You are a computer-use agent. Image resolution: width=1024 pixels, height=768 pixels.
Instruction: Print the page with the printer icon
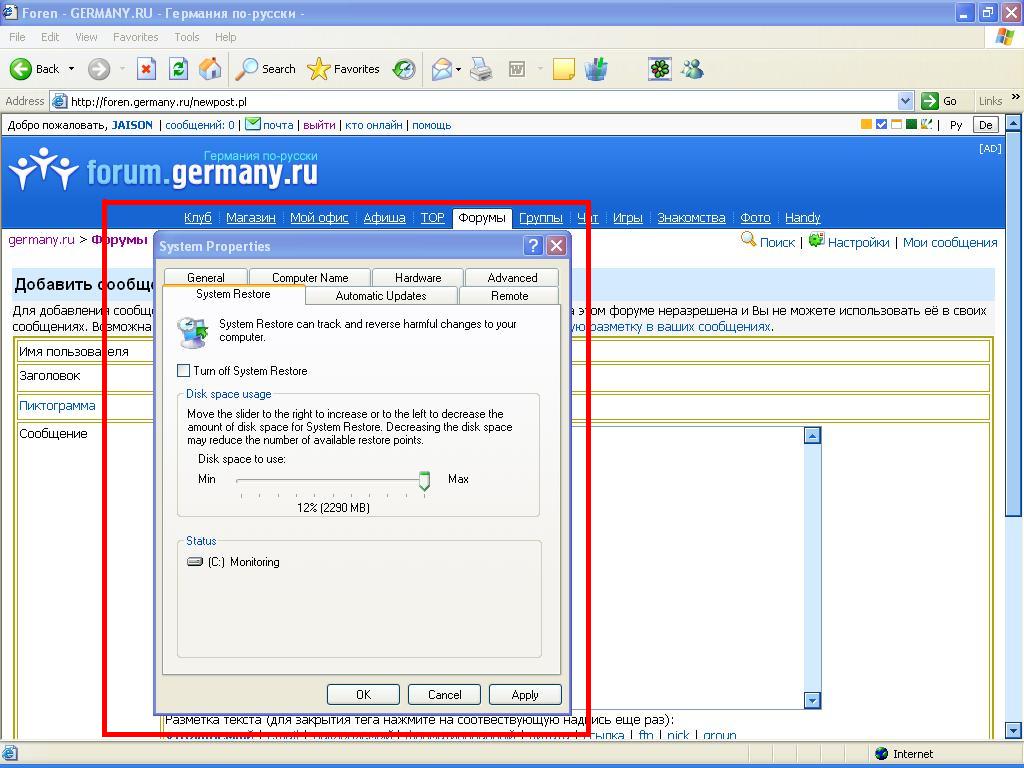point(481,69)
